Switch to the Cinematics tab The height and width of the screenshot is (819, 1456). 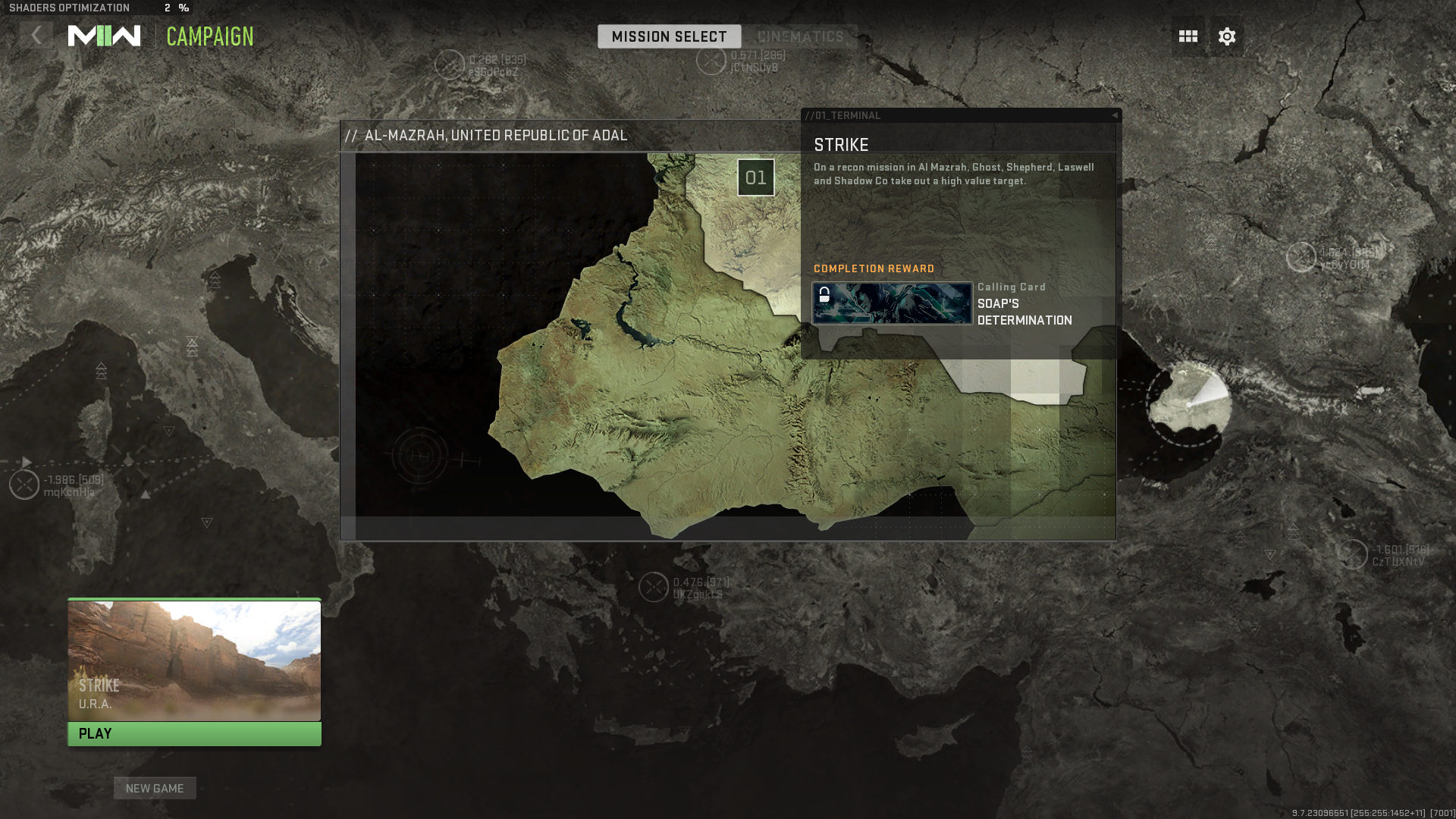(x=800, y=36)
